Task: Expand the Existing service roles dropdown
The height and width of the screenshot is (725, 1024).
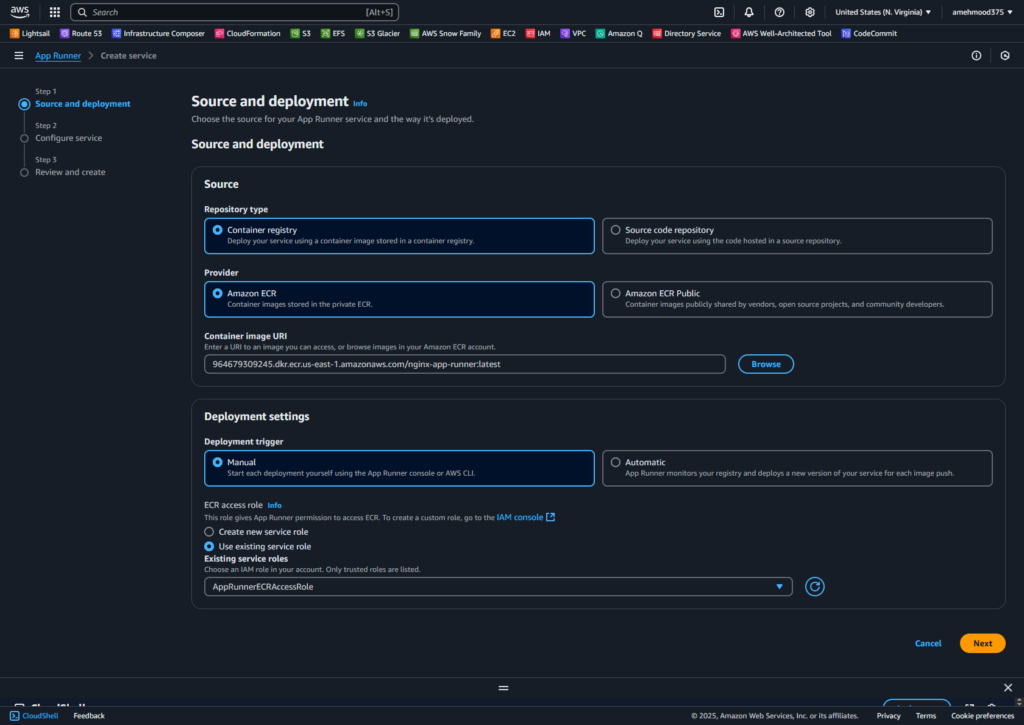Action: pyautogui.click(x=498, y=587)
